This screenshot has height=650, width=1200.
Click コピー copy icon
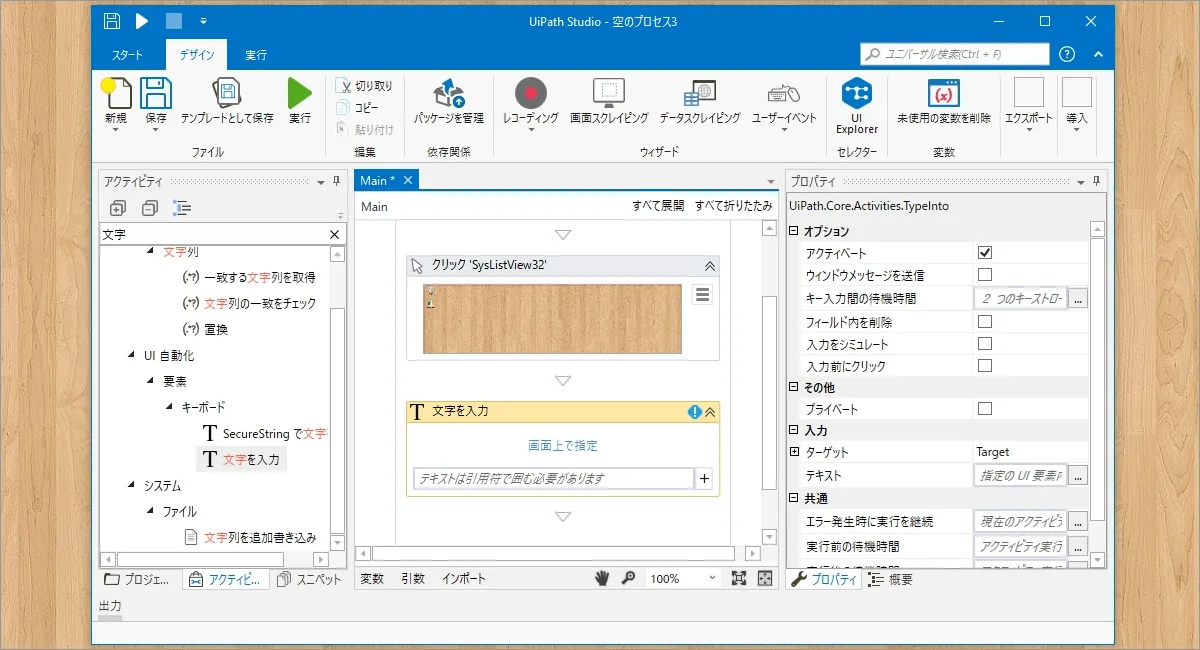tap(343, 107)
